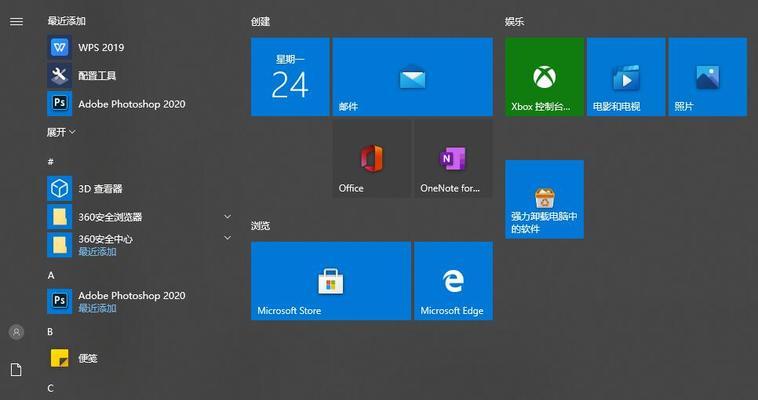758x400 pixels.
Task: Open the OneNote for... tile
Action: coord(453,159)
